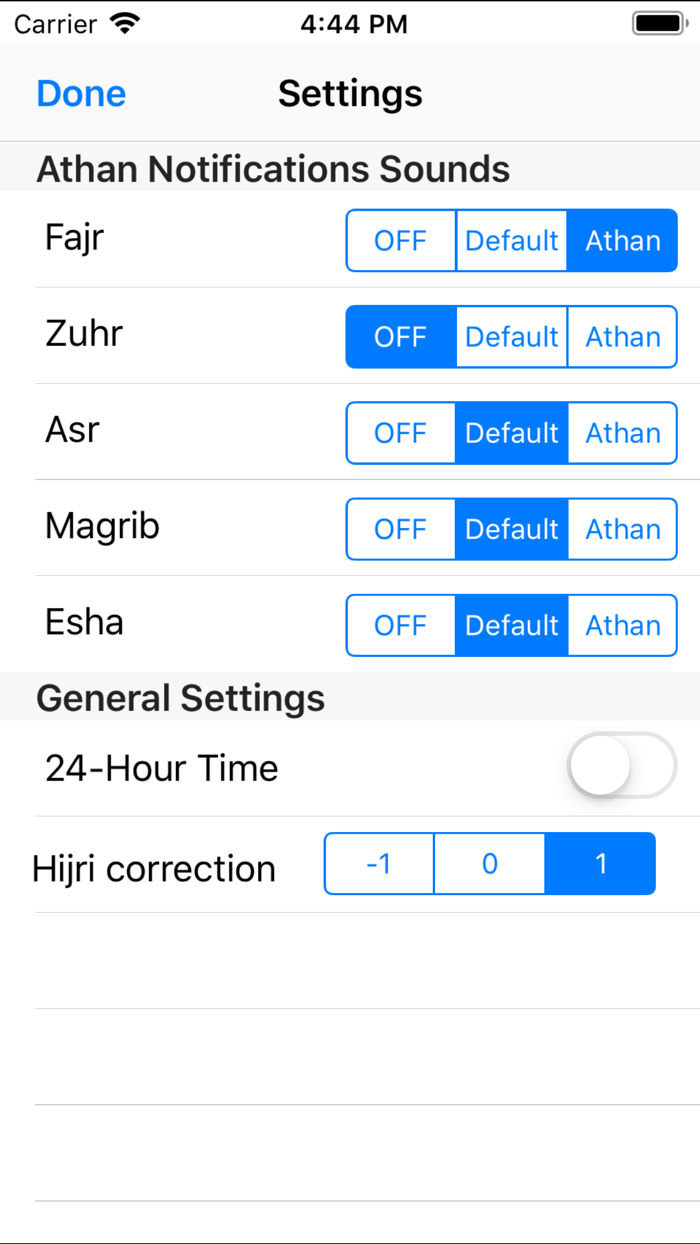This screenshot has height=1244, width=700.
Task: Set Hijri correction to 0
Action: point(489,864)
